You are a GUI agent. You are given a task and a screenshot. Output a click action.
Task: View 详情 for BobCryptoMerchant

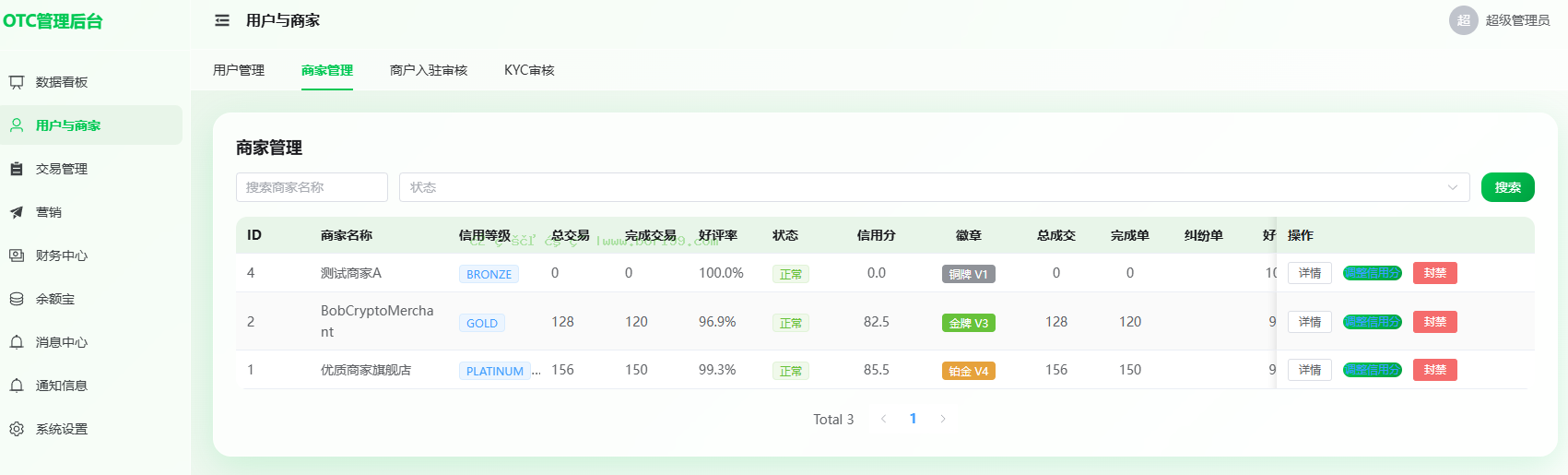pos(1310,322)
